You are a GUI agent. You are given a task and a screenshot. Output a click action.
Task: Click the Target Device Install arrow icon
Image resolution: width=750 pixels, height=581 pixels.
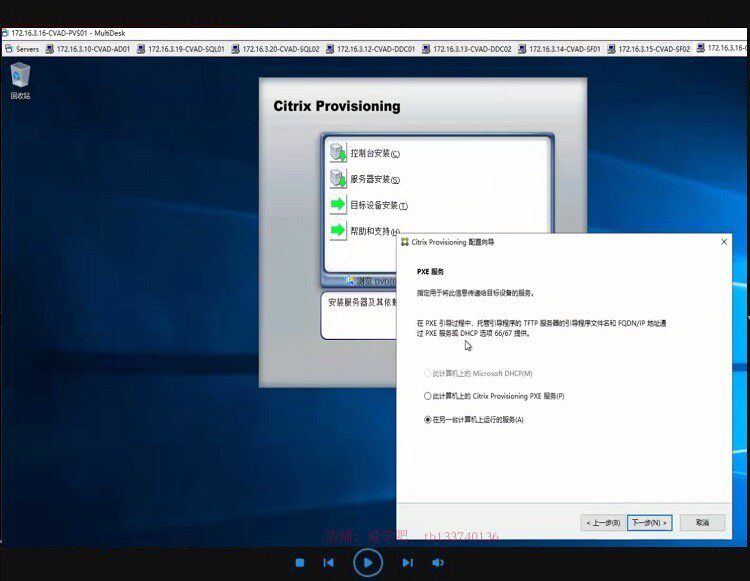click(338, 205)
